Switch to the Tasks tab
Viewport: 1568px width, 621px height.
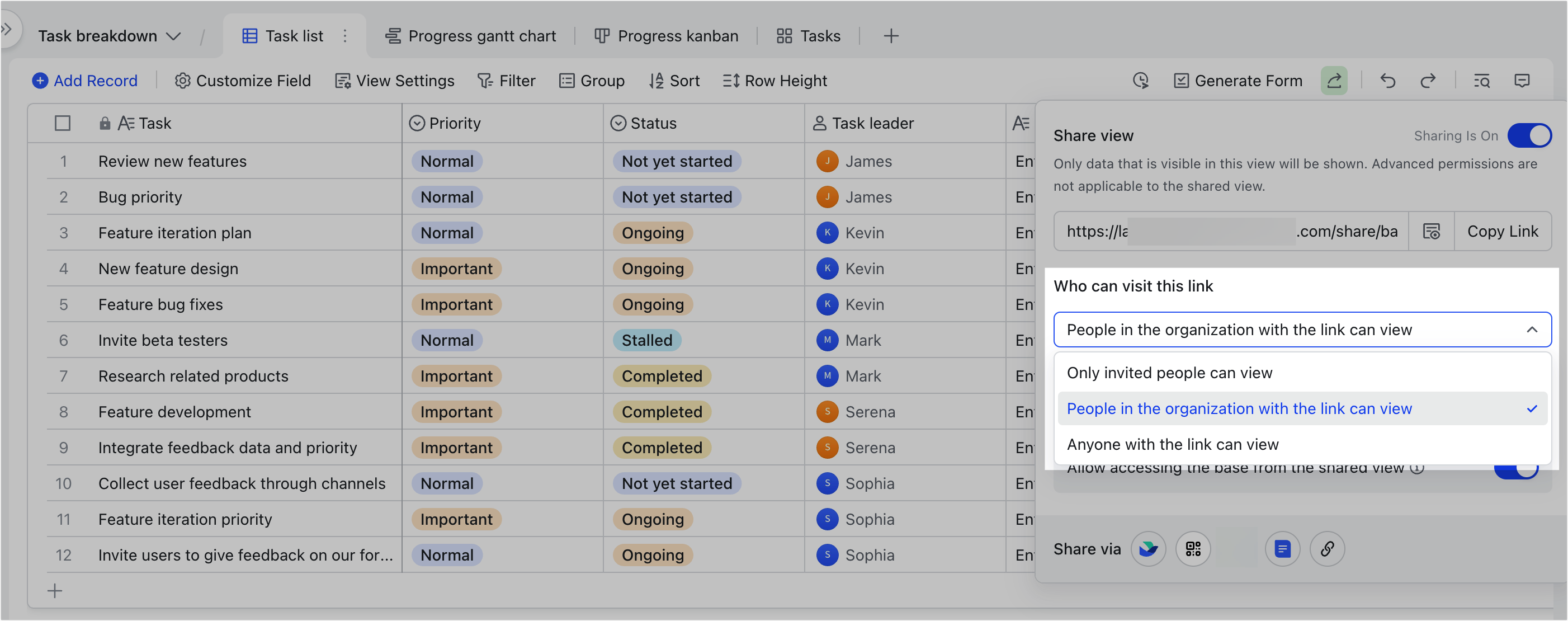point(809,36)
